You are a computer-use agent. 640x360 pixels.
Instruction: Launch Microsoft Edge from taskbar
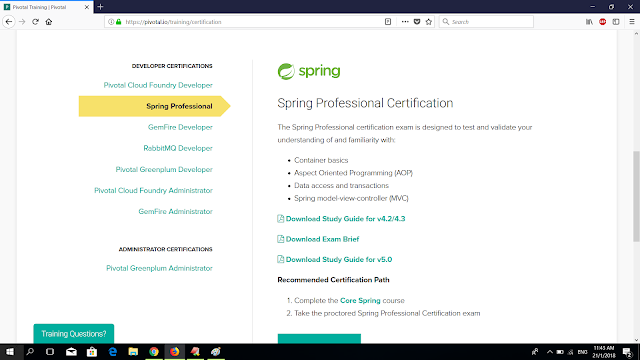(x=113, y=352)
